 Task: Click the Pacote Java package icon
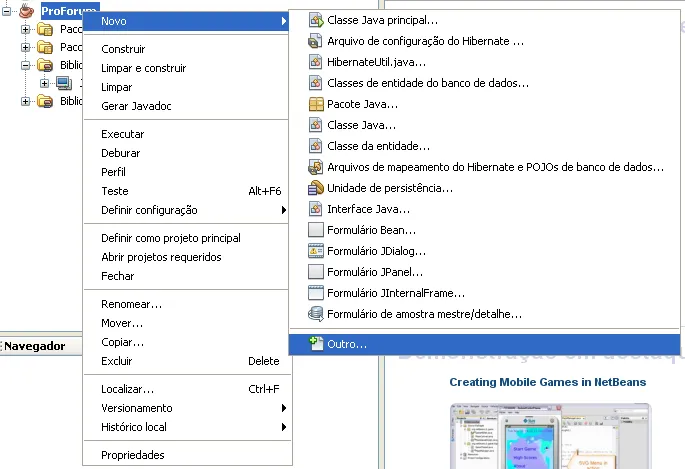click(x=316, y=104)
